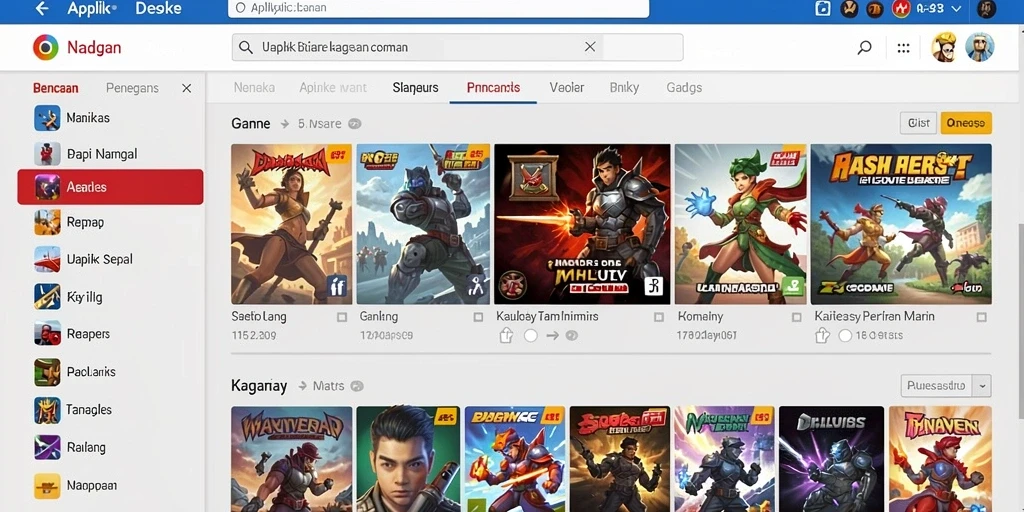Screen dimensions: 1024x512
Task: Tick the checkbox next to Komelny
Action: 797,317
